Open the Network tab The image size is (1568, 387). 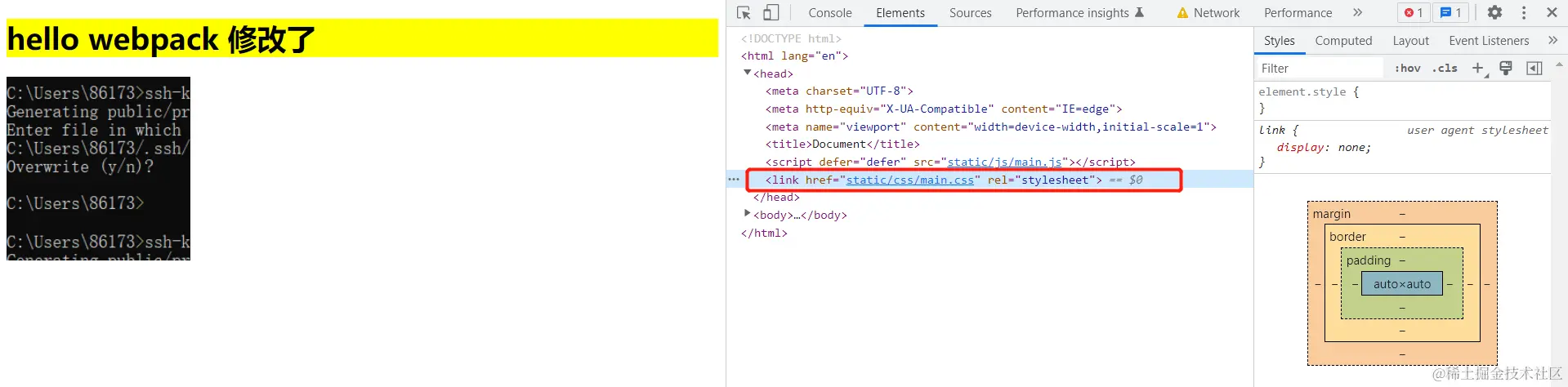[x=1208, y=13]
